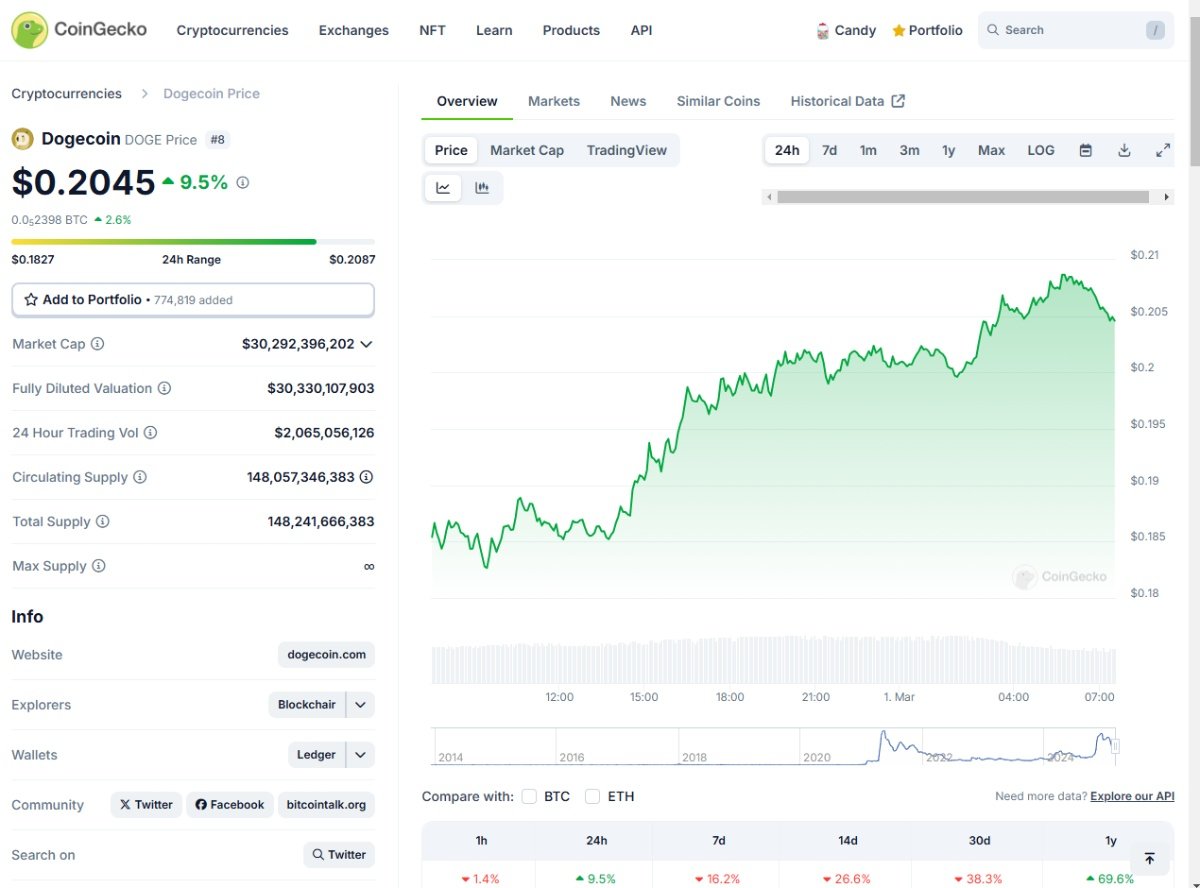
Task: Select the 7d chart range
Action: pyautogui.click(x=829, y=150)
